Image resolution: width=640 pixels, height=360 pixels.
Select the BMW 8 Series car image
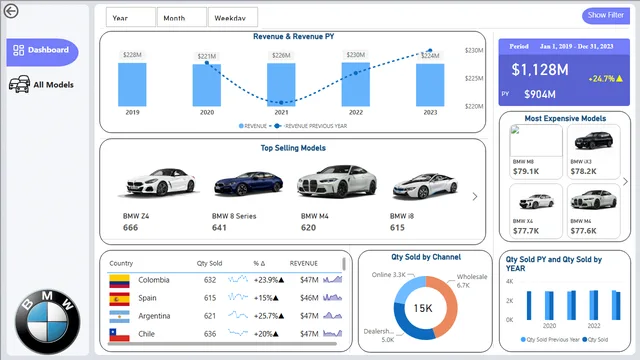click(x=249, y=183)
